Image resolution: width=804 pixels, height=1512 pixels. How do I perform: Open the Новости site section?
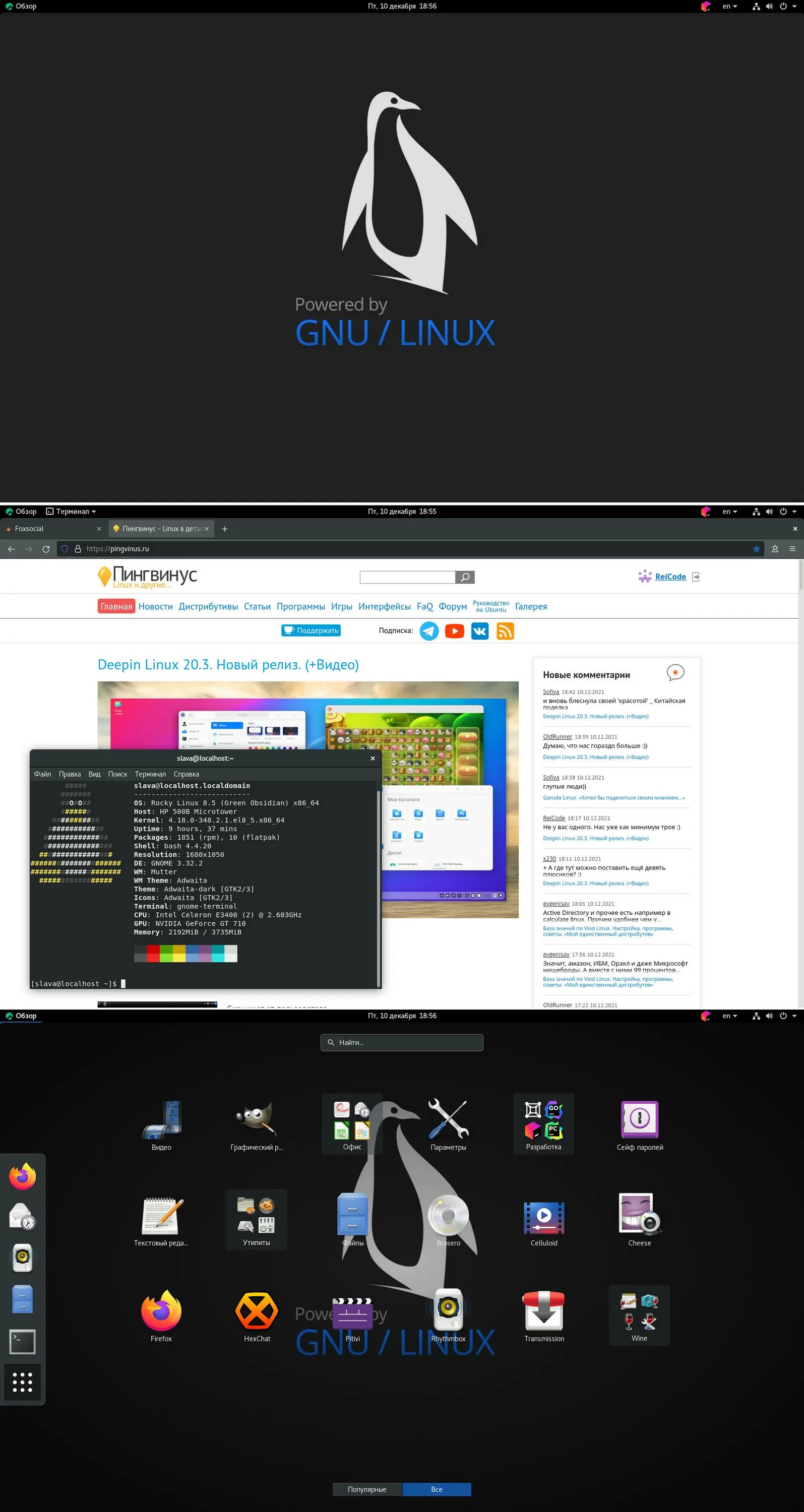coord(156,606)
